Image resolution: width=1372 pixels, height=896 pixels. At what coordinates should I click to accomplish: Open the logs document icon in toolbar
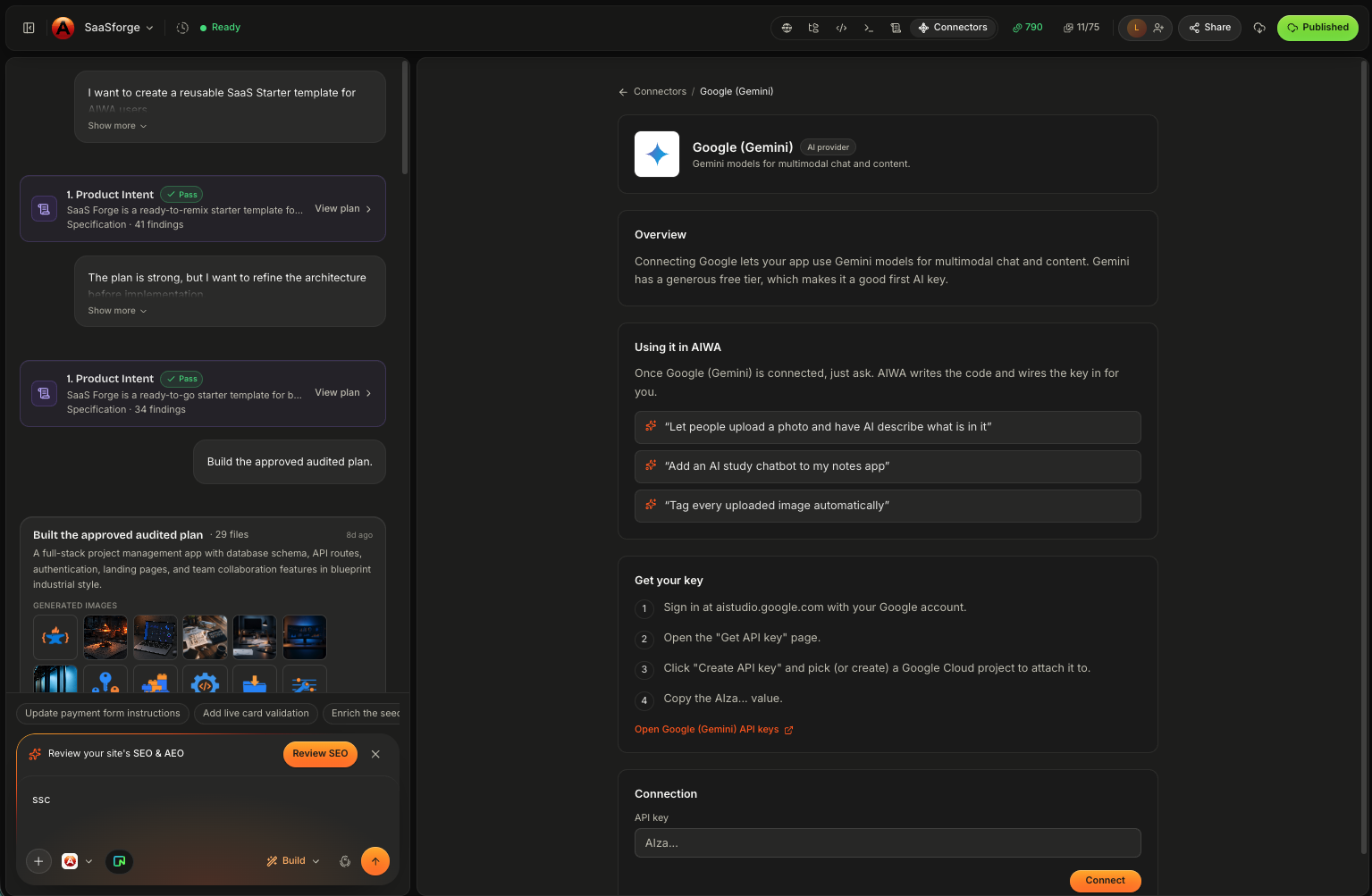(896, 28)
